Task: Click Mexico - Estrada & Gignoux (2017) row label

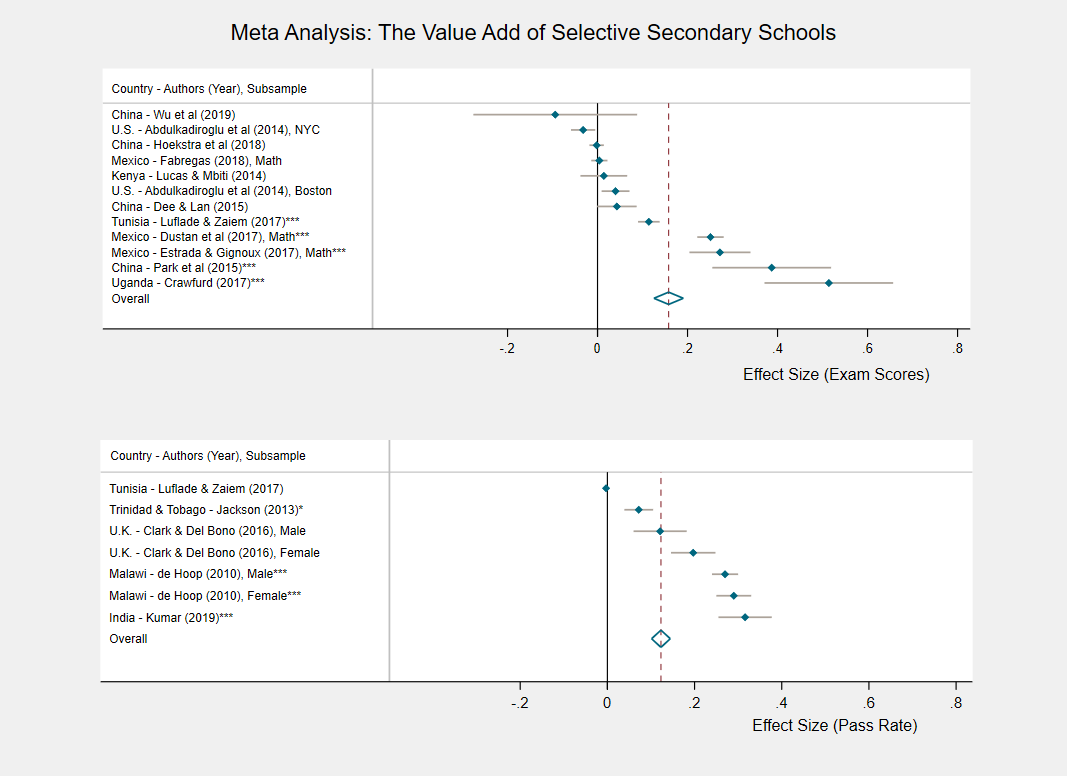Action: pos(229,253)
